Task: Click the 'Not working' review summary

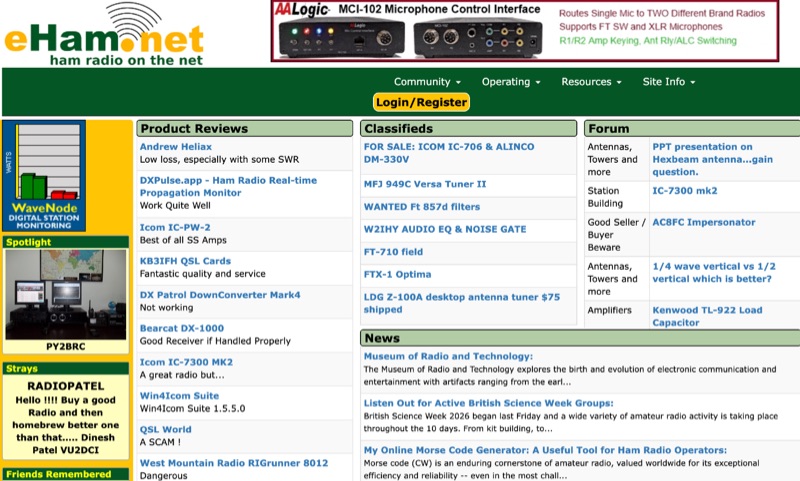Action: tap(166, 307)
